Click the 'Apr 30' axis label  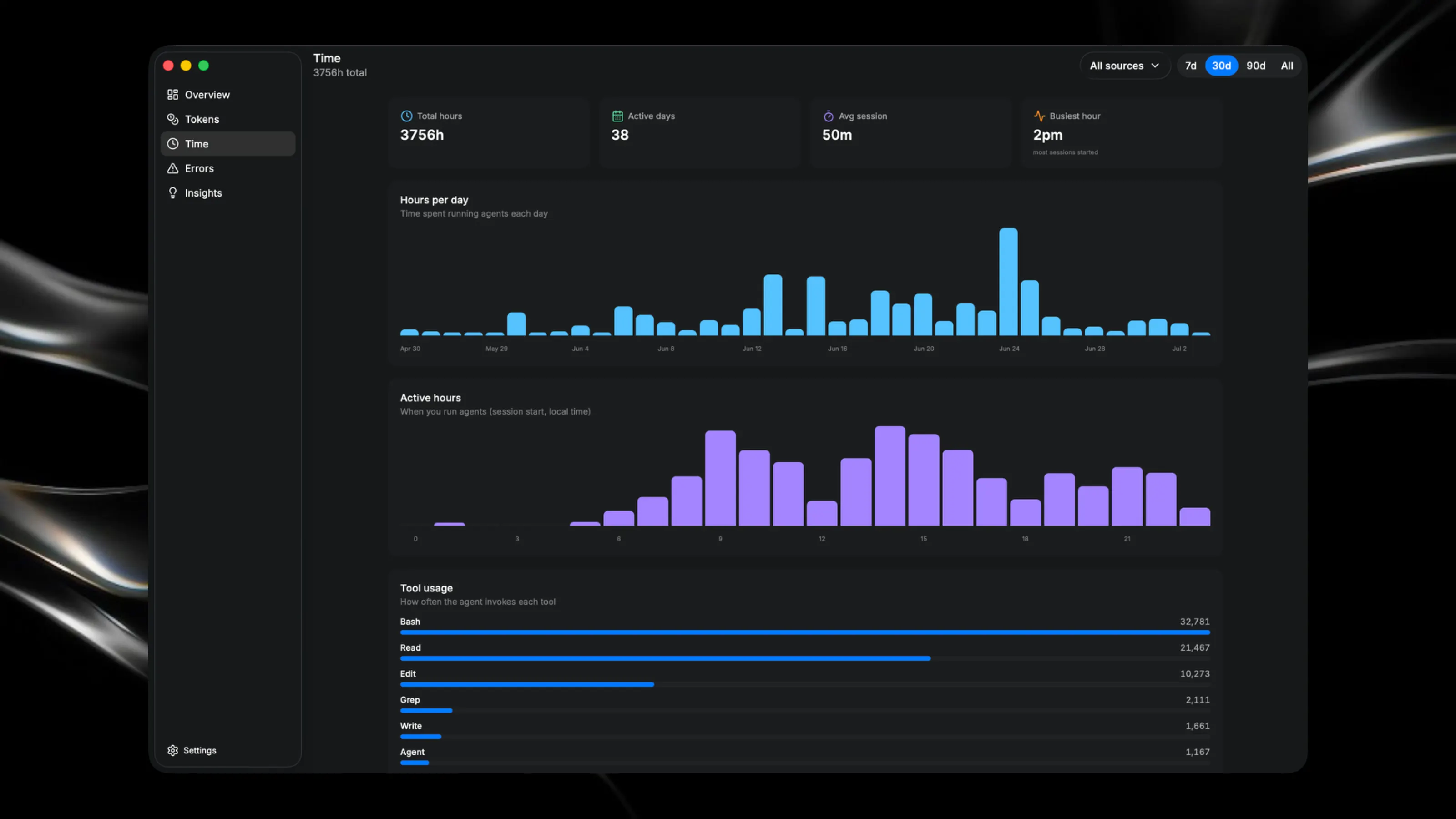410,348
